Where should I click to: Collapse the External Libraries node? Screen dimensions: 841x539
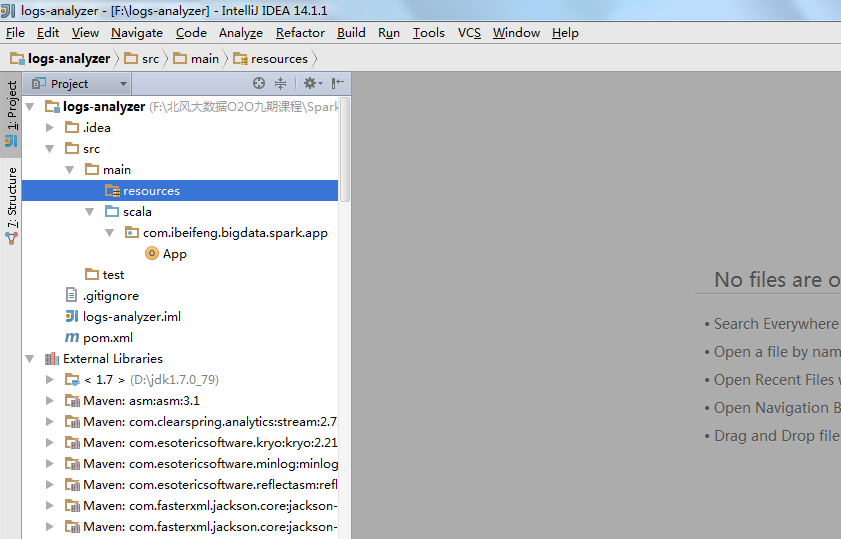click(x=31, y=359)
